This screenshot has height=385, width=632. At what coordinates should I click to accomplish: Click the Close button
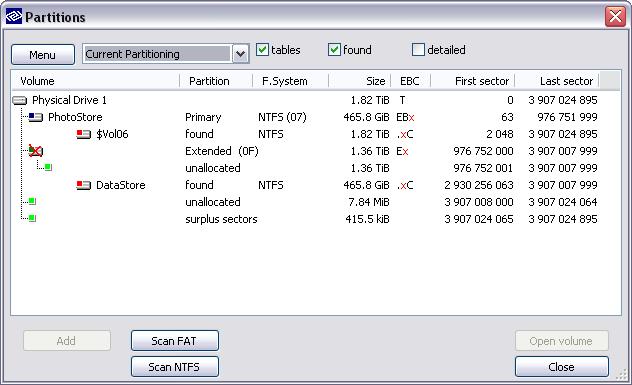click(561, 366)
